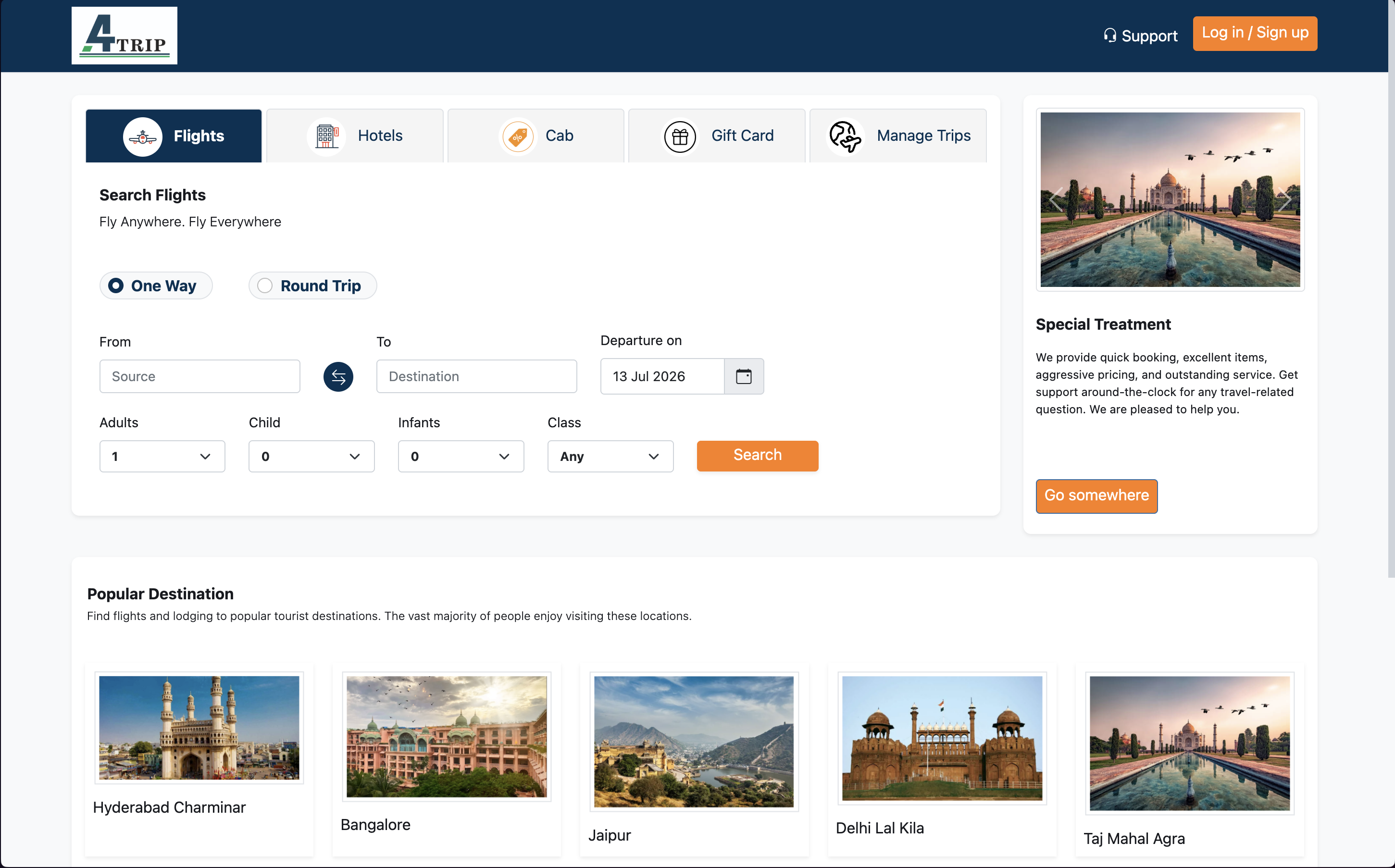Click Log in / Sign up button
This screenshot has width=1395, height=868.
[x=1254, y=33]
